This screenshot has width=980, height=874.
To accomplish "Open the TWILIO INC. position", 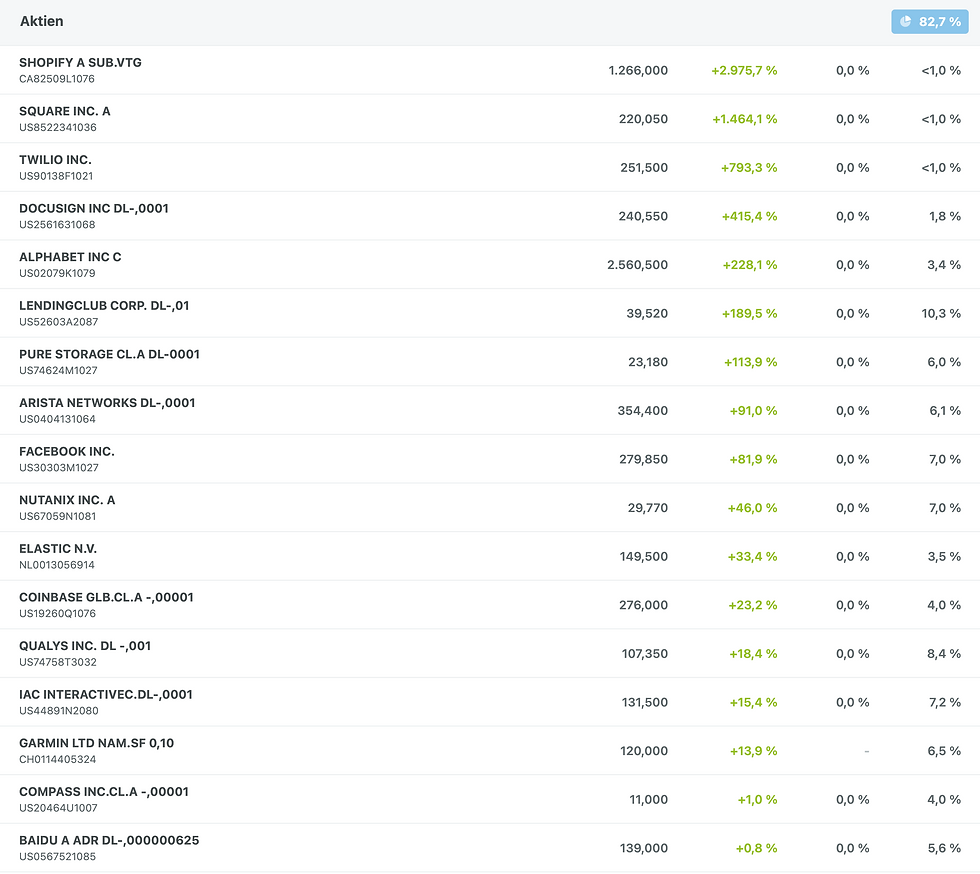I will pos(490,168).
